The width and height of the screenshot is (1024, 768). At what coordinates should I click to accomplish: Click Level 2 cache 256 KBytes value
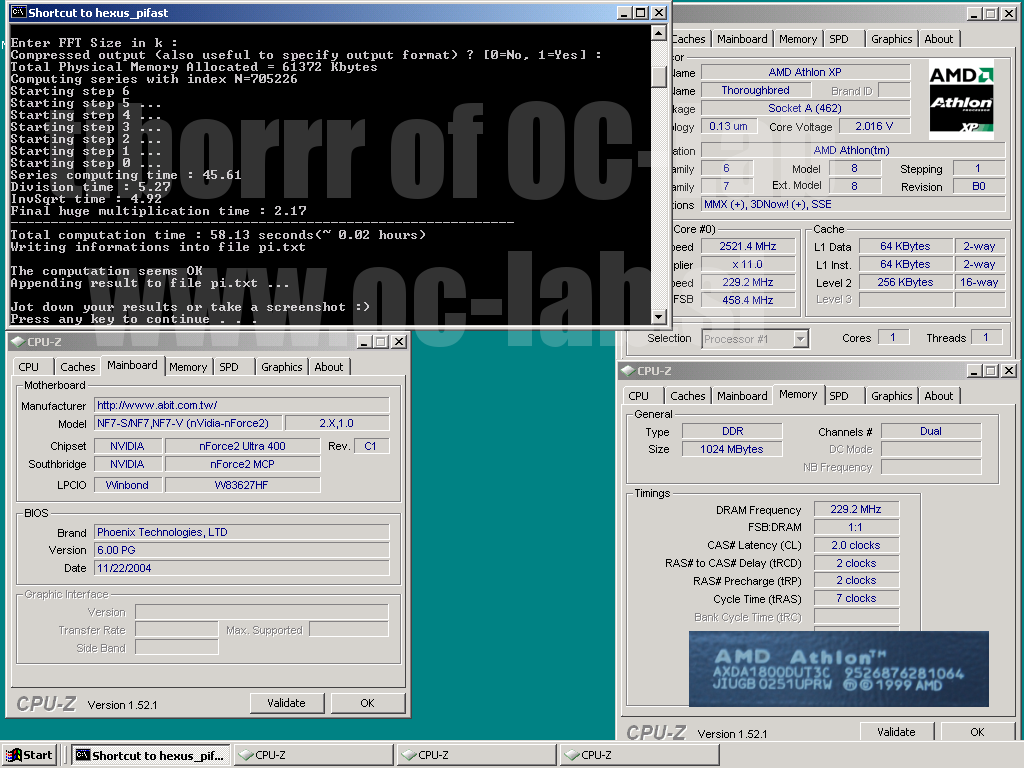click(905, 282)
